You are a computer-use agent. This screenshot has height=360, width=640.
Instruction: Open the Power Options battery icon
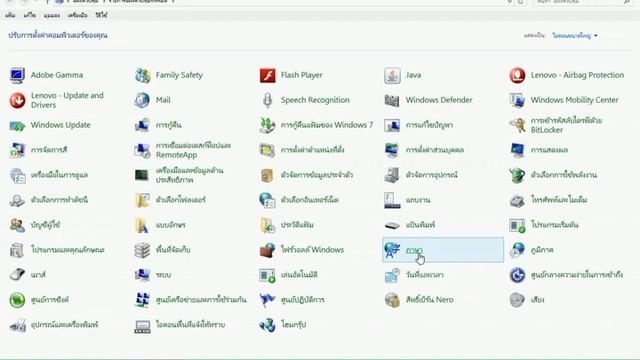pos(517,176)
